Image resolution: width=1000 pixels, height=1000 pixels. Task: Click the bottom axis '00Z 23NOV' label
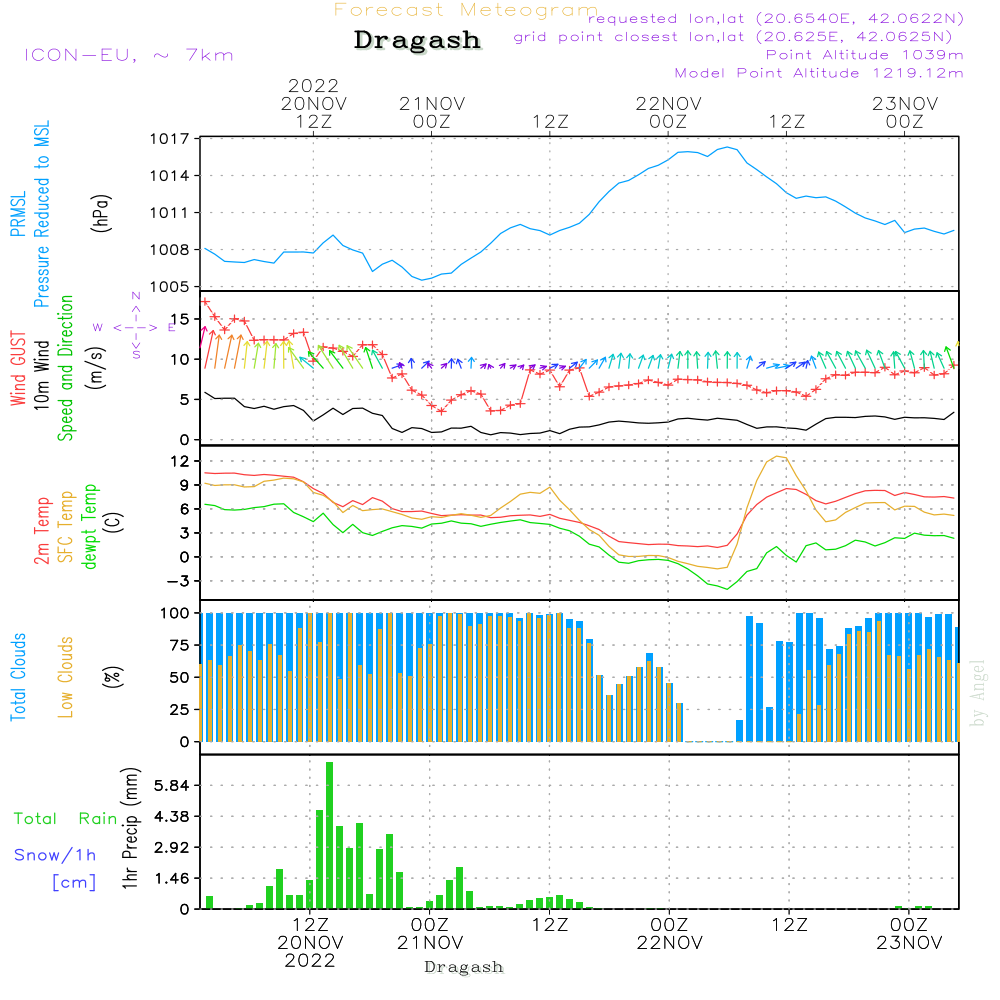[x=909, y=934]
